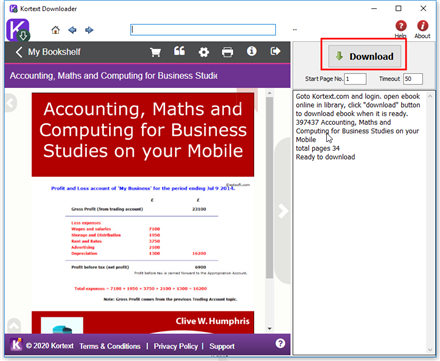Navigate back with the left arrow
The height and width of the screenshot is (361, 440).
click(x=72, y=30)
